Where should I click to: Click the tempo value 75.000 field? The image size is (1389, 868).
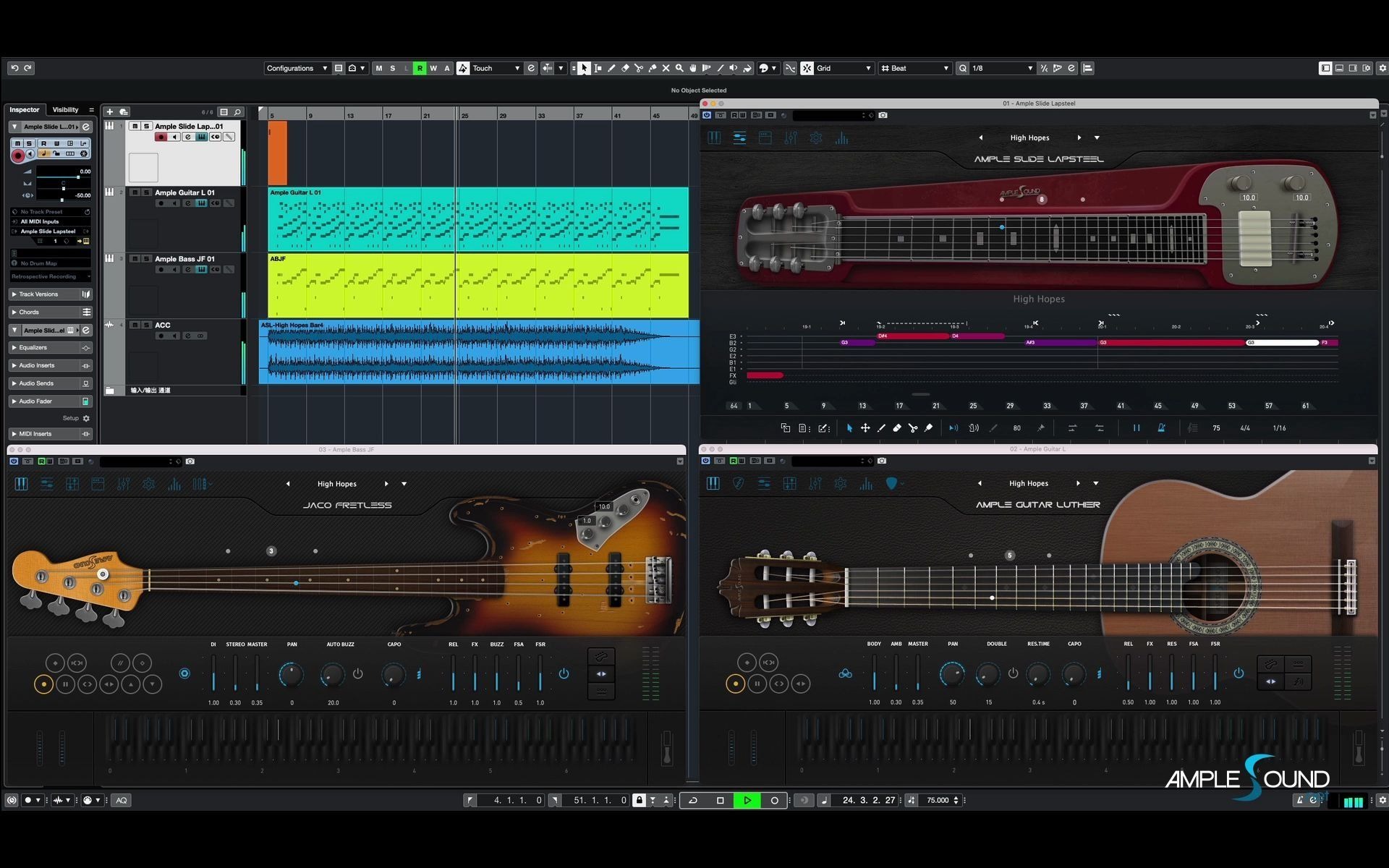(938, 800)
